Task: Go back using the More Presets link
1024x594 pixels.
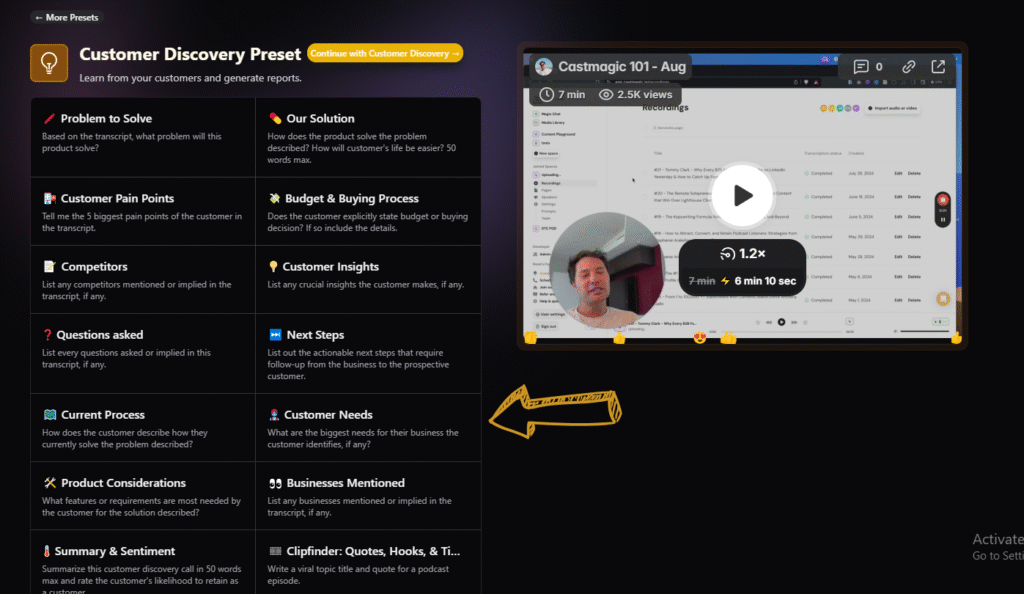Action: (66, 17)
